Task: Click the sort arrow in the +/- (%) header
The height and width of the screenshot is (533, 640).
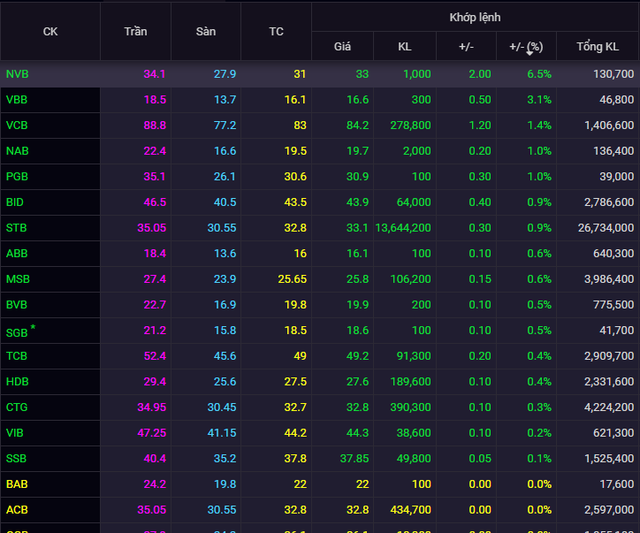Action: (x=529, y=52)
